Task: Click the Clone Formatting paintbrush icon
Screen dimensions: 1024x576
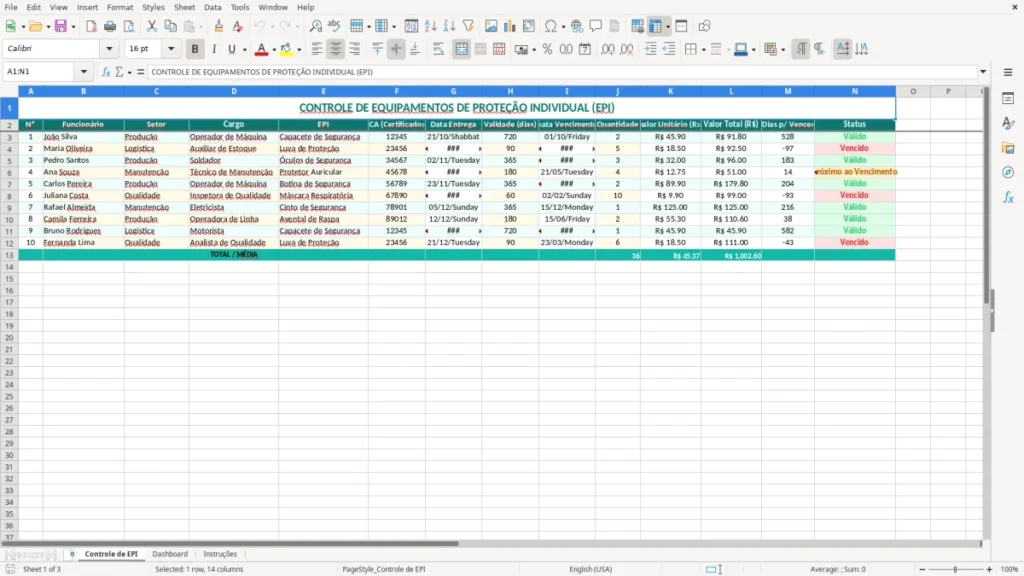Action: pos(219,26)
